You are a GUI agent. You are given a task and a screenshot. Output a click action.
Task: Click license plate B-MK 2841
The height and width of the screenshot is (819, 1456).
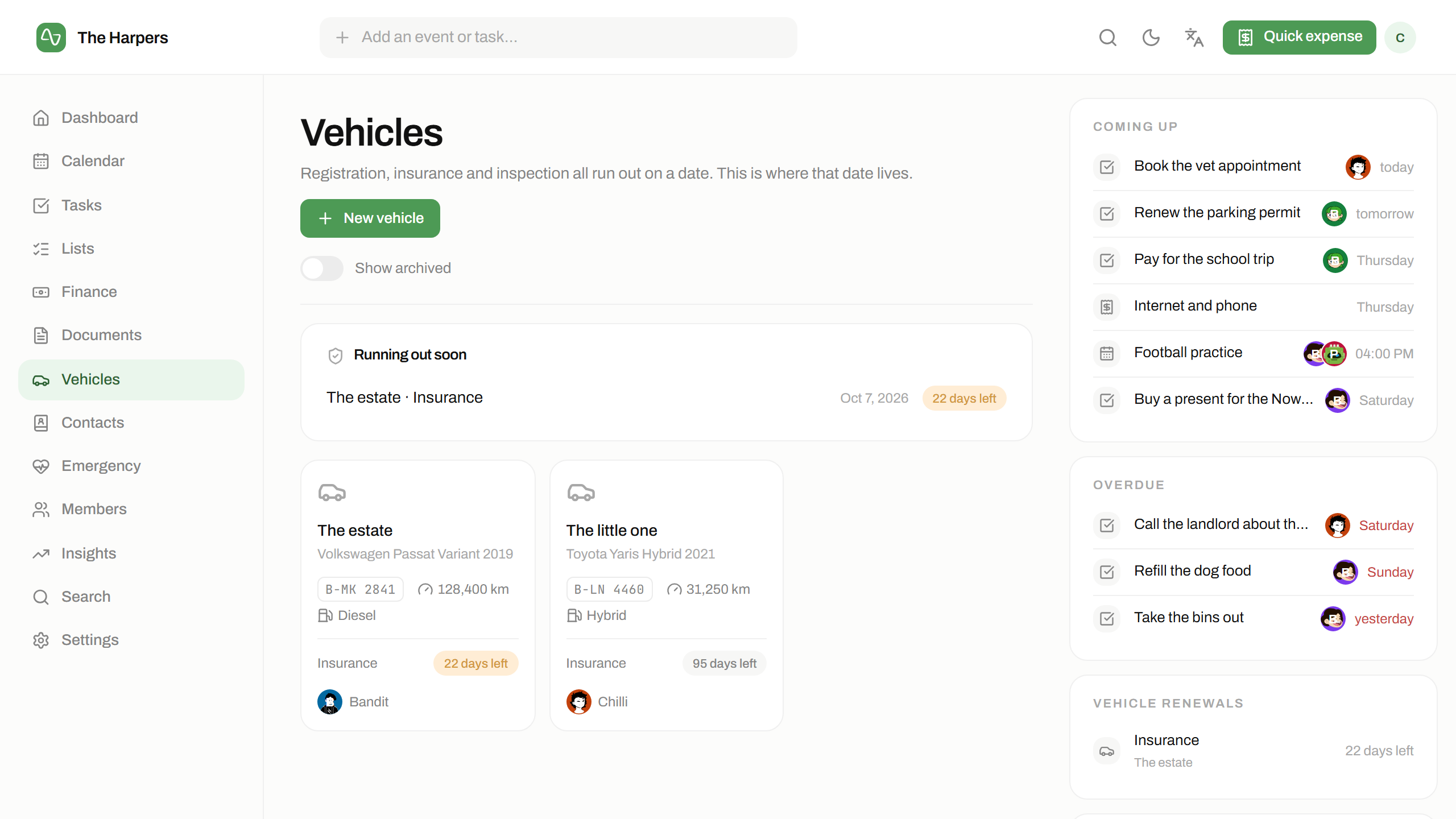[360, 589]
